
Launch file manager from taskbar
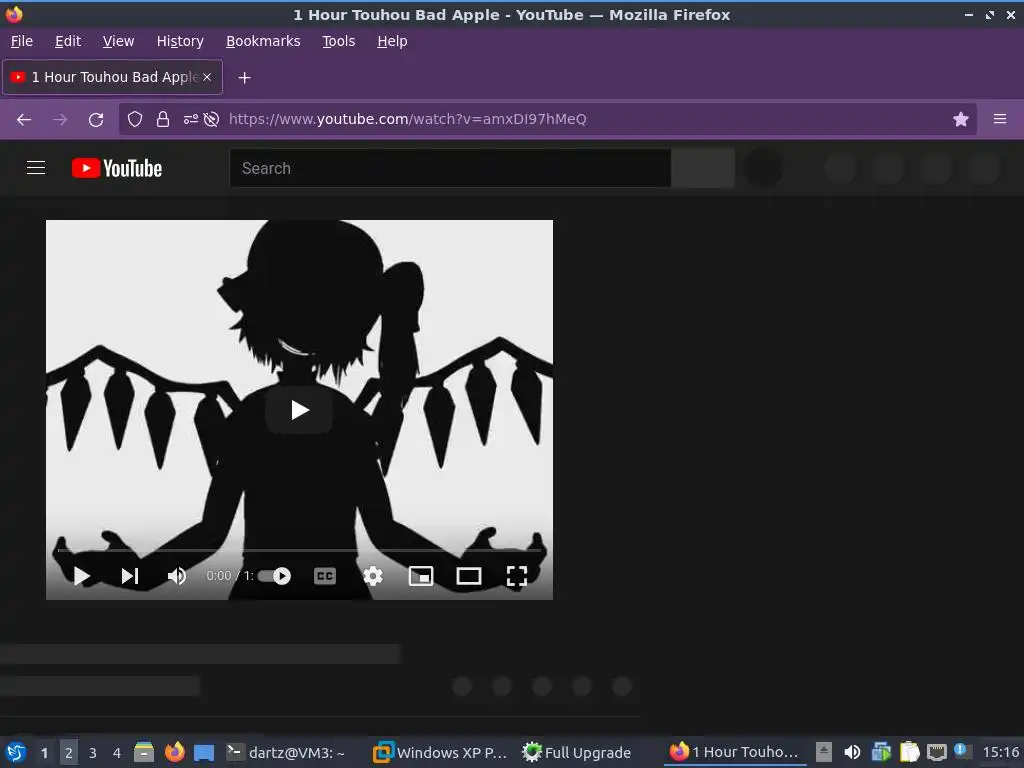(144, 752)
